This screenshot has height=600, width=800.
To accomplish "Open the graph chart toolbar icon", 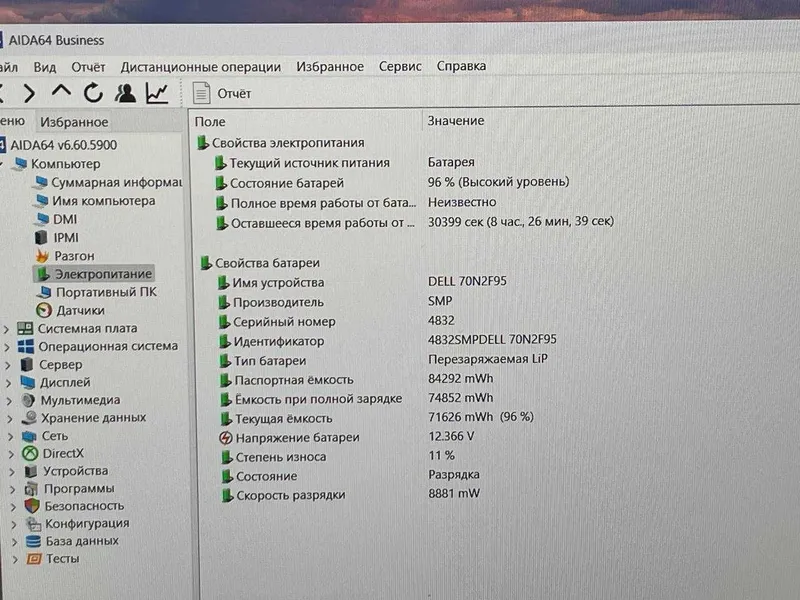I will point(157,93).
